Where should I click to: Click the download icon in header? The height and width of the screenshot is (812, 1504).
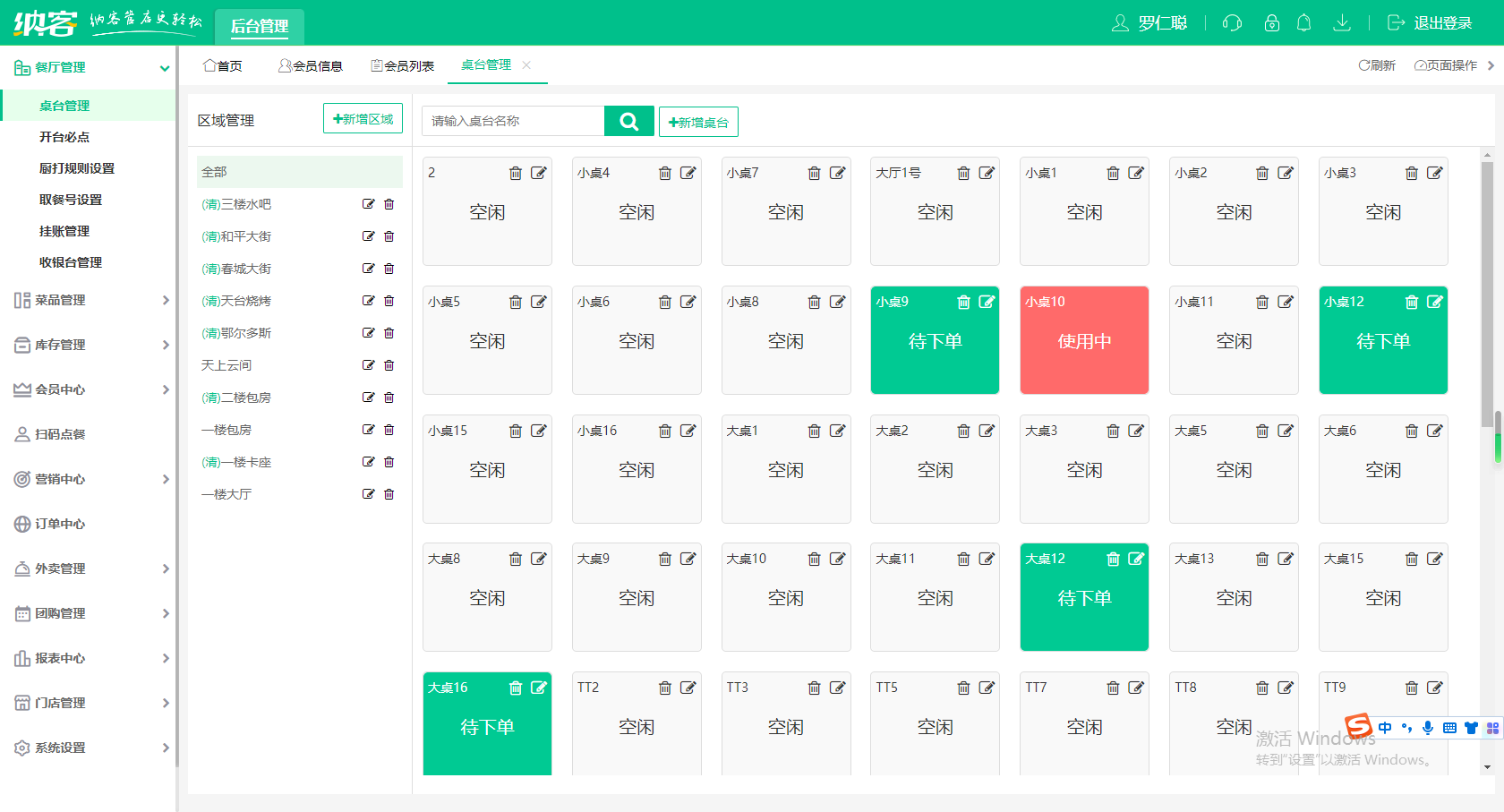click(1341, 23)
